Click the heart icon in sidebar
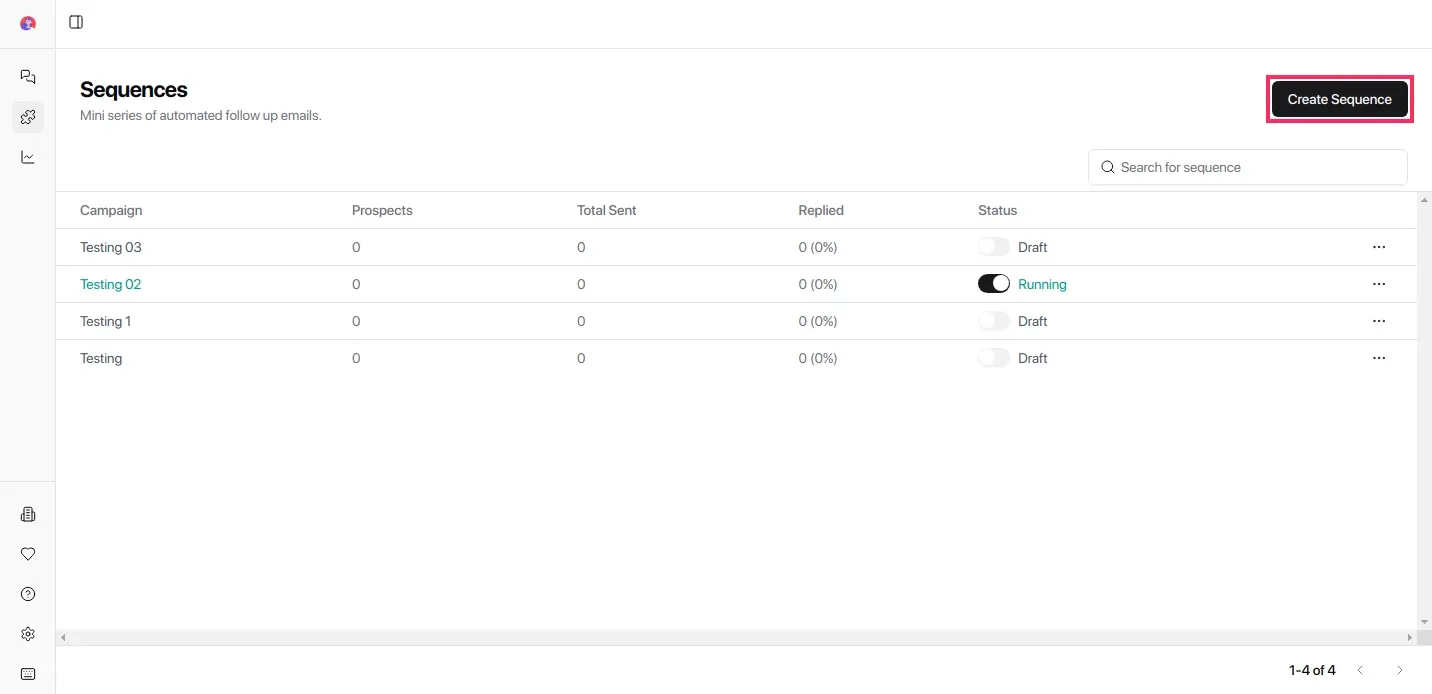Image resolution: width=1432 pixels, height=694 pixels. (x=28, y=554)
